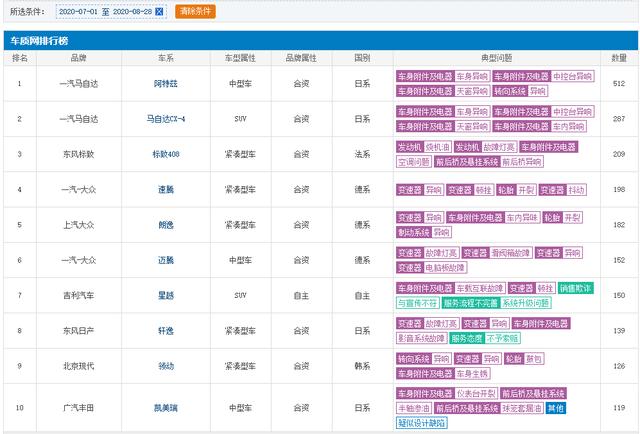Click the 数量 column header

(619, 58)
